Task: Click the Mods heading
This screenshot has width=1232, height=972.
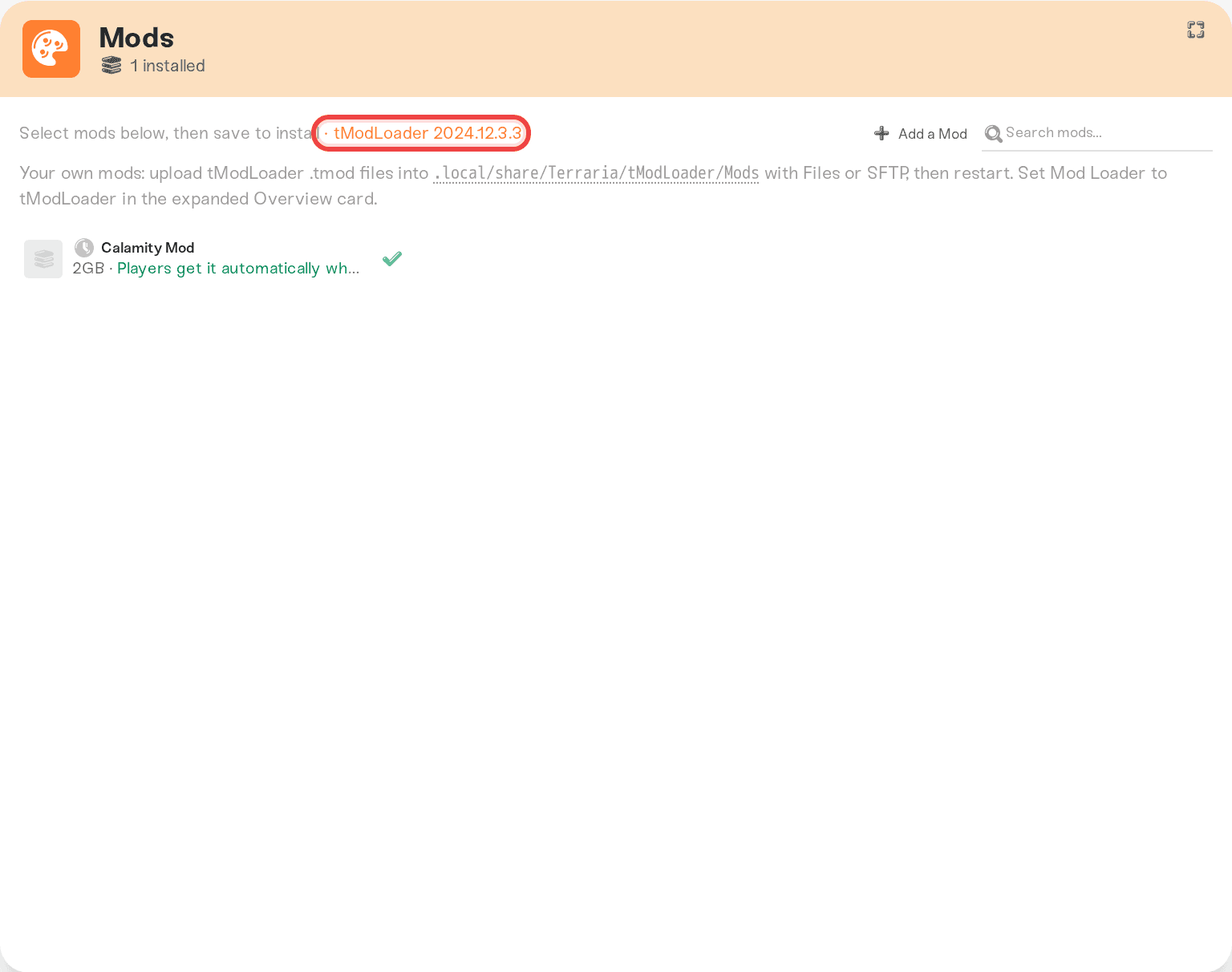Action: pos(136,38)
